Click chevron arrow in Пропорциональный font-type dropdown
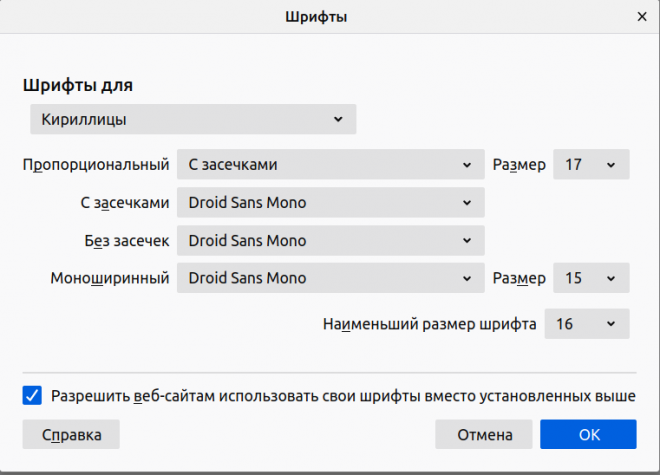Viewport: 660px width, 475px height. pyautogui.click(x=467, y=165)
